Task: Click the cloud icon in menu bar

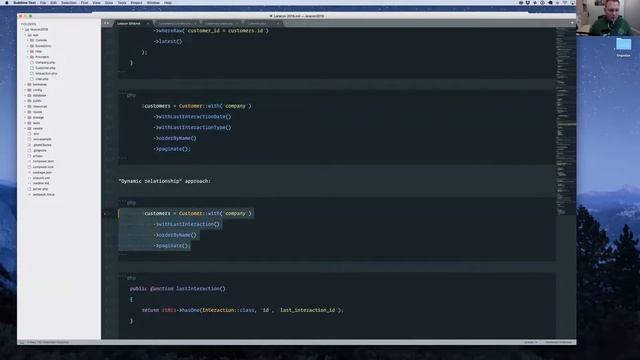Action: tap(550, 2)
